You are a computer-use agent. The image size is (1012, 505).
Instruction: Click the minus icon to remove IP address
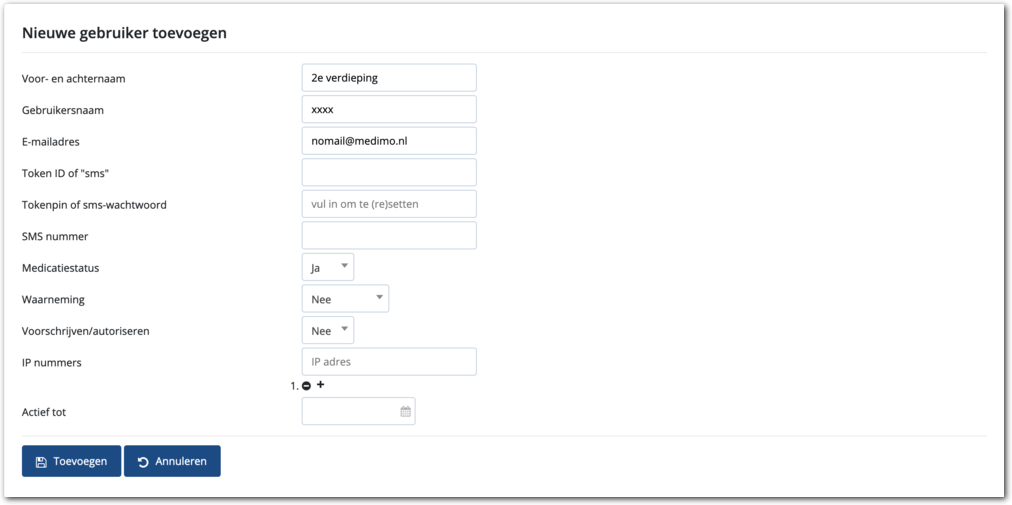(306, 386)
